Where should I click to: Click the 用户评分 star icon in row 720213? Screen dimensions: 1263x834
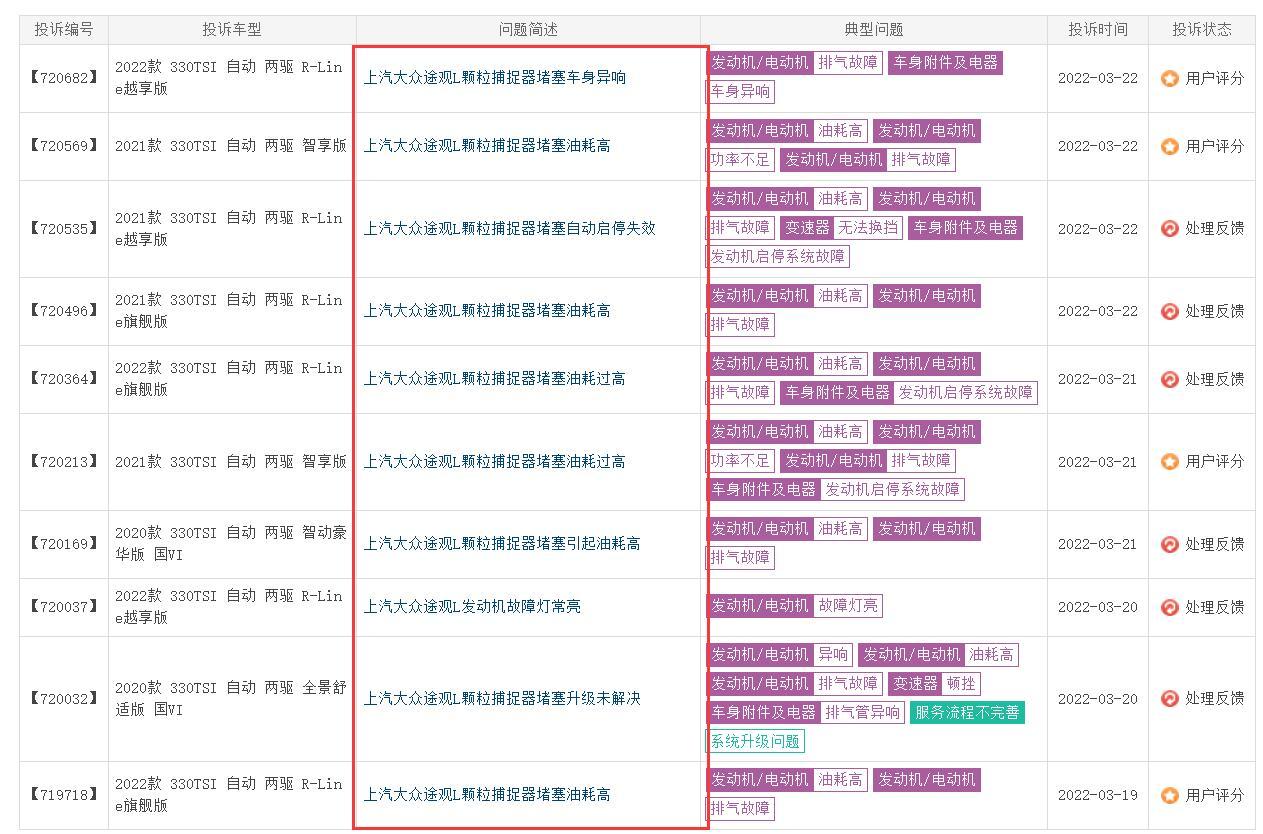(1169, 461)
